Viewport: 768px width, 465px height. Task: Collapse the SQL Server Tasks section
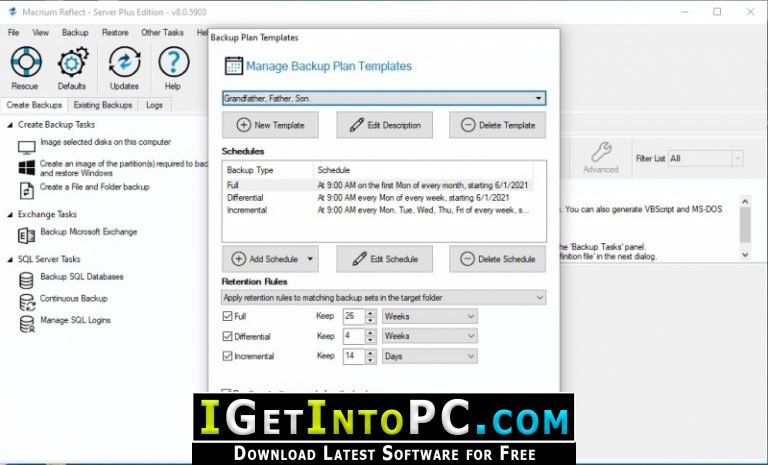click(x=10, y=260)
